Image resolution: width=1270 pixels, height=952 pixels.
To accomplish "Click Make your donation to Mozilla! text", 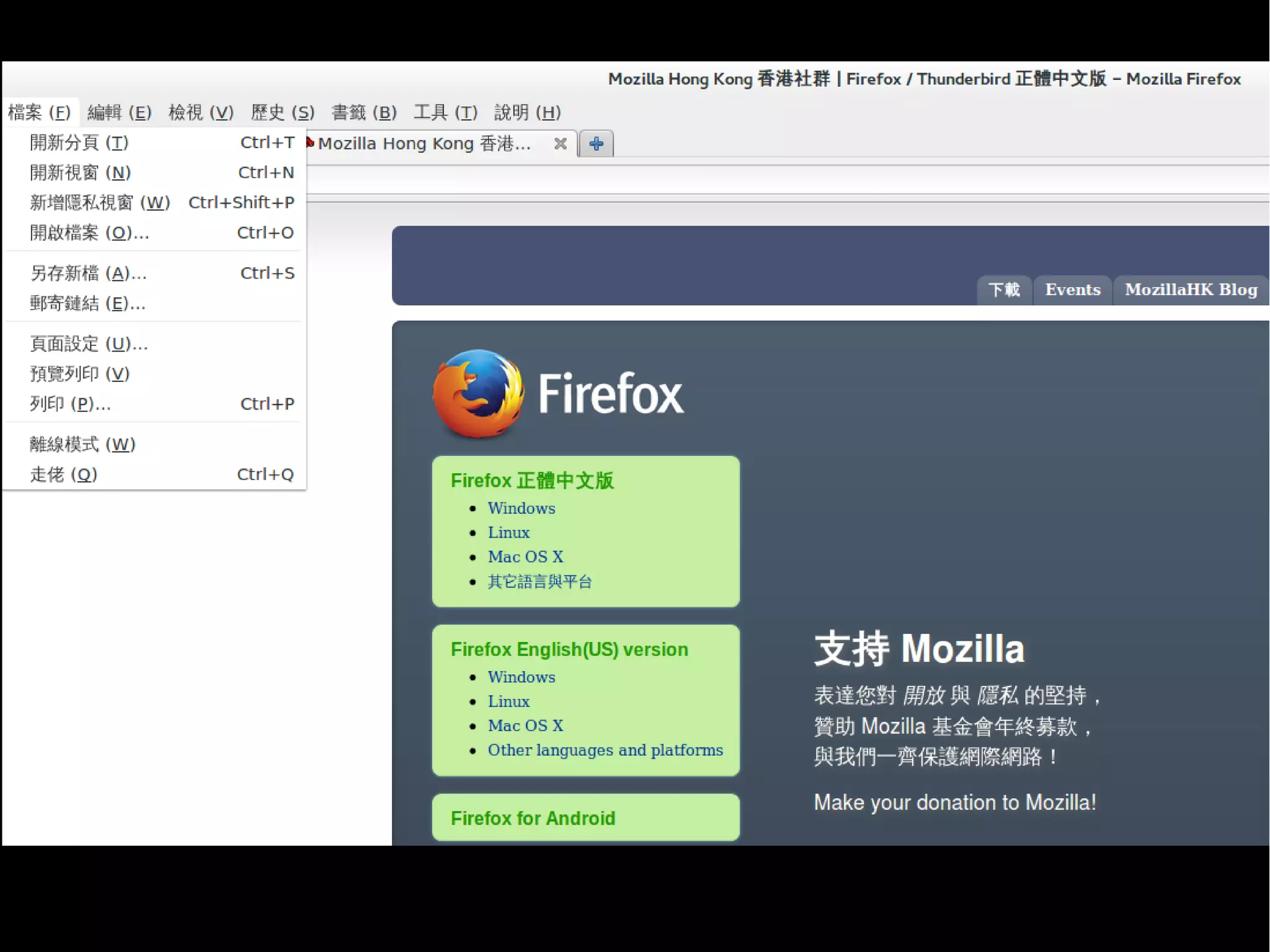I will [x=955, y=803].
